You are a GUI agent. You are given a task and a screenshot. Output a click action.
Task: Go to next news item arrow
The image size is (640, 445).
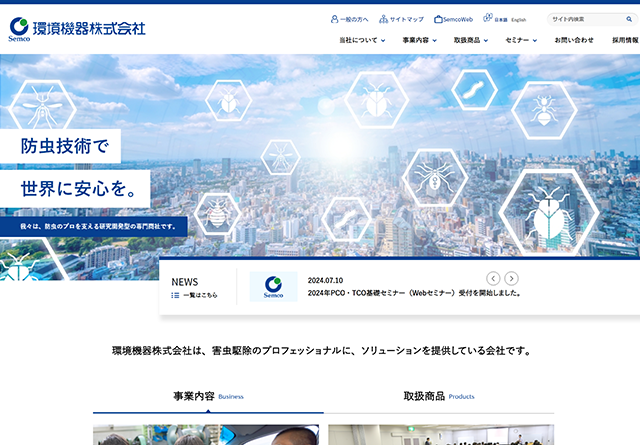511,278
